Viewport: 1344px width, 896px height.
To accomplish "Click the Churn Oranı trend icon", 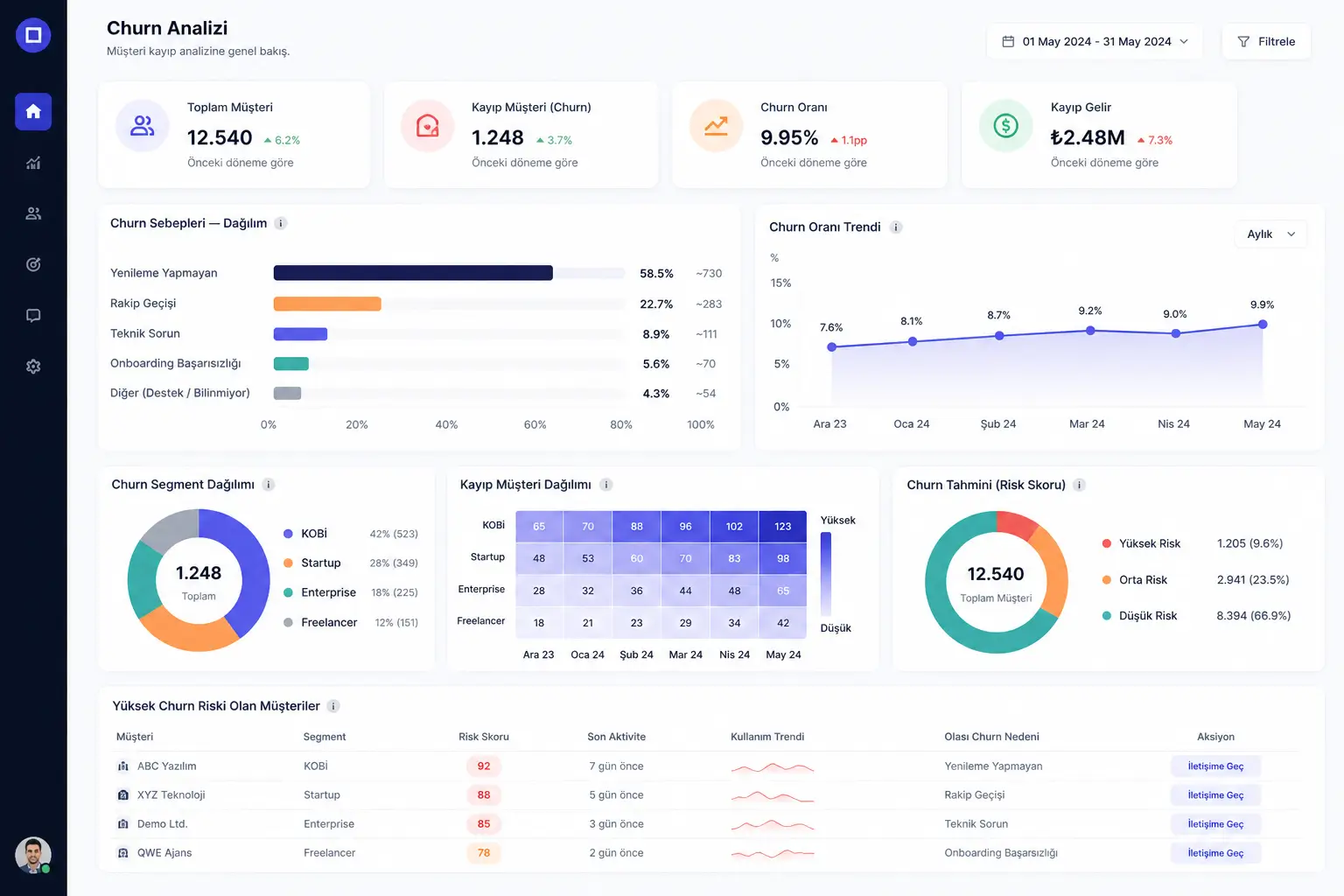I will [716, 126].
